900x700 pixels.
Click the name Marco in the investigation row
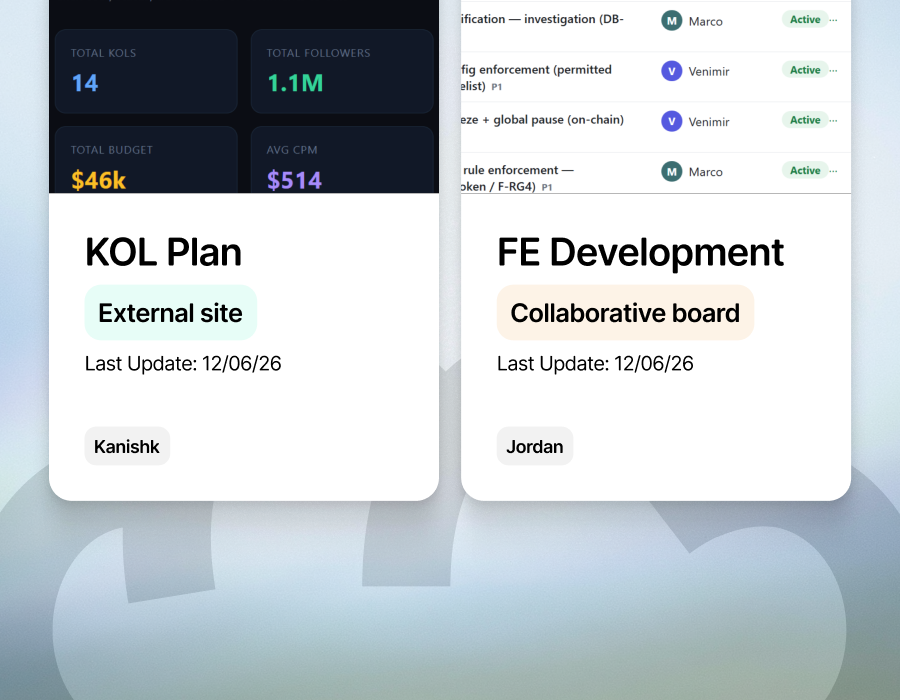point(705,22)
